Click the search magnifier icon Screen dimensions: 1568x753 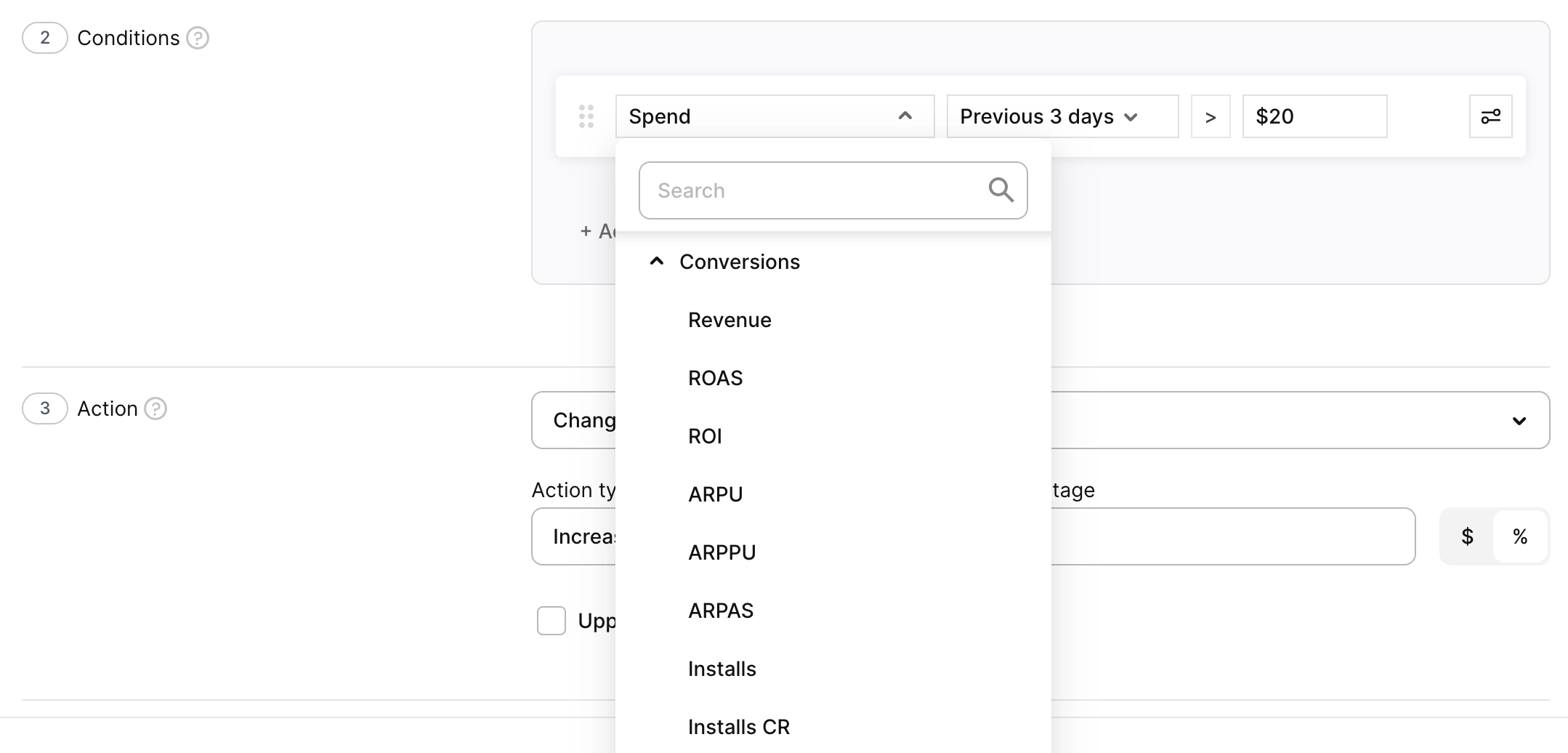pos(1001,190)
